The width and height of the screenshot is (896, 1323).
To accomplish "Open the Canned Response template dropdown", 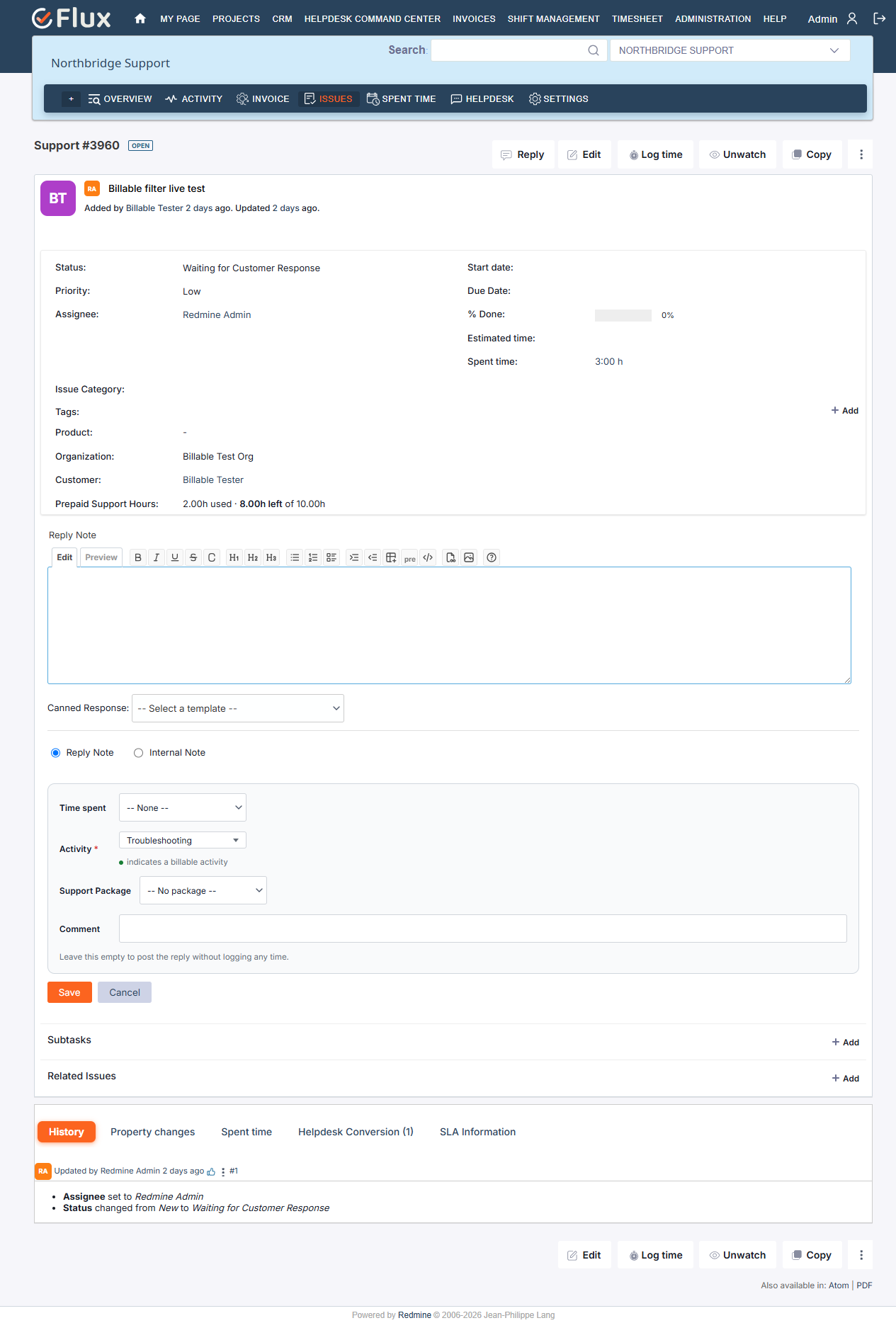I will coord(238,708).
